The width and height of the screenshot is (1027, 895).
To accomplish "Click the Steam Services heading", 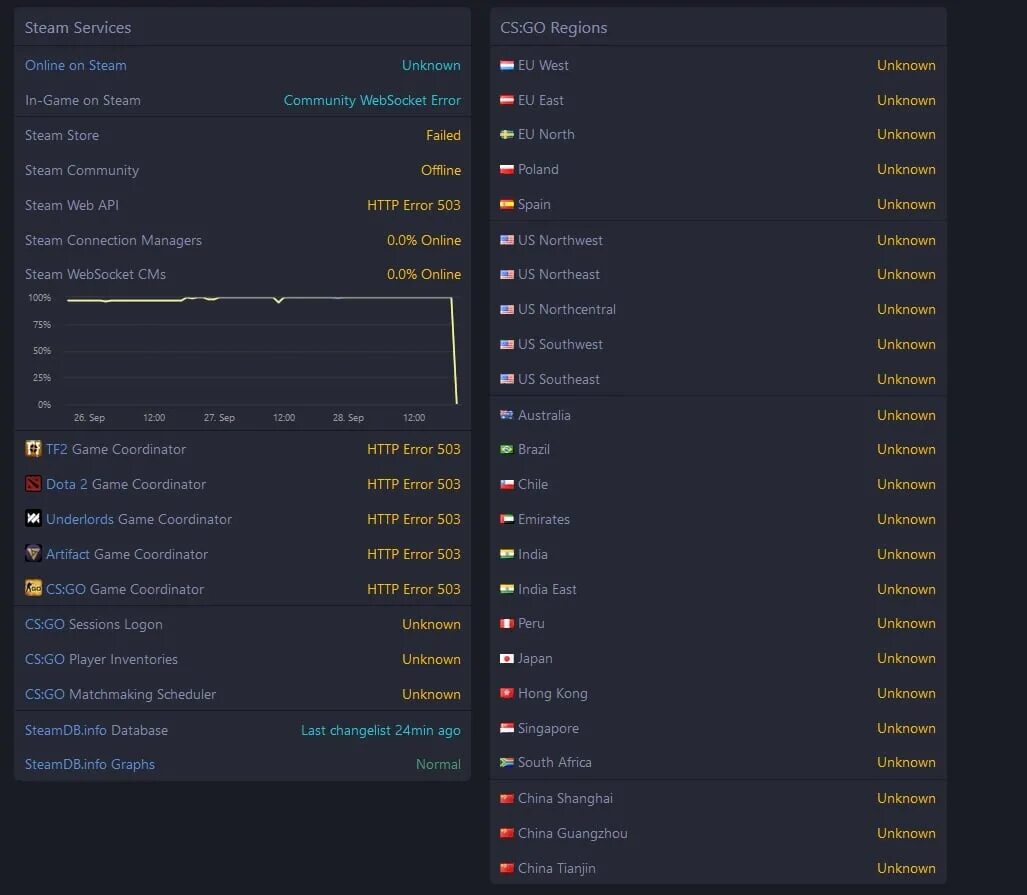I will pyautogui.click(x=78, y=28).
